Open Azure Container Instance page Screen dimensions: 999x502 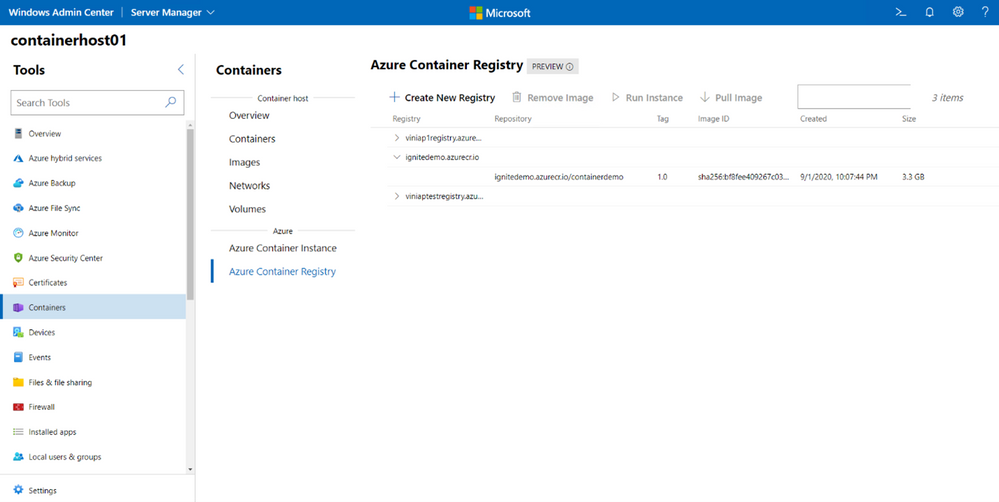click(x=282, y=248)
